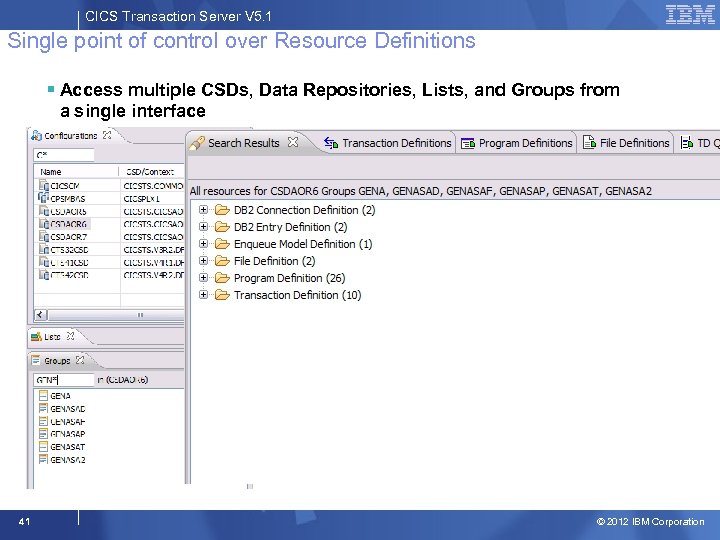Click CICSTS.V4R2 context cell of CTS42CSD

[153, 275]
